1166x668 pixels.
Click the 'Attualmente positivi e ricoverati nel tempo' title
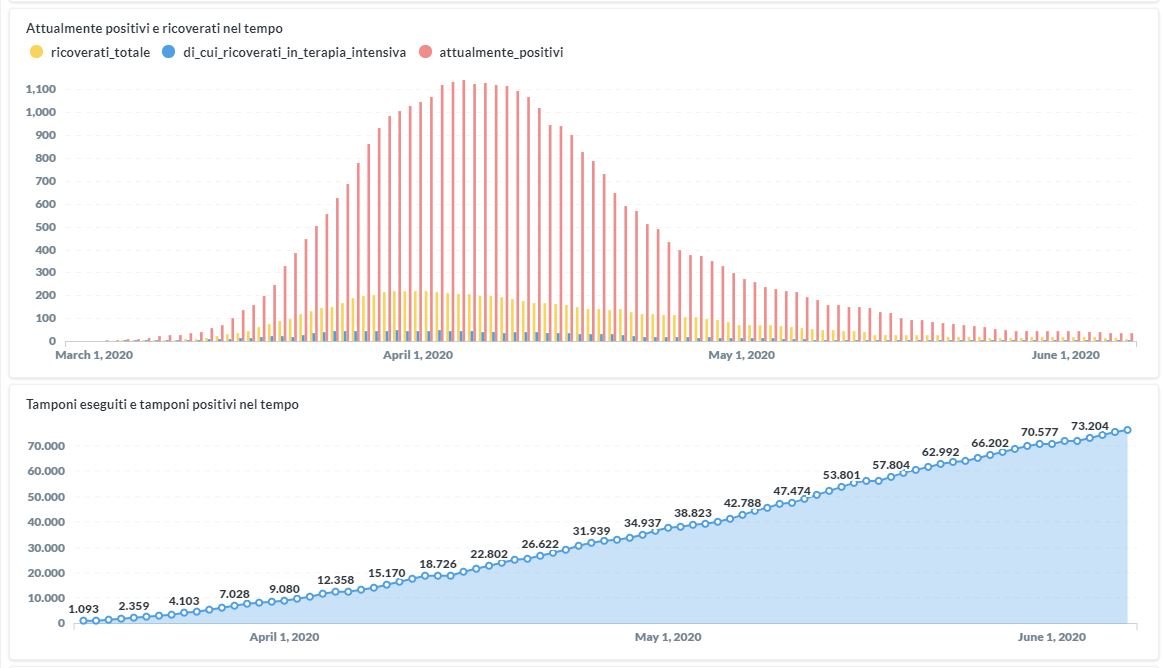click(154, 28)
